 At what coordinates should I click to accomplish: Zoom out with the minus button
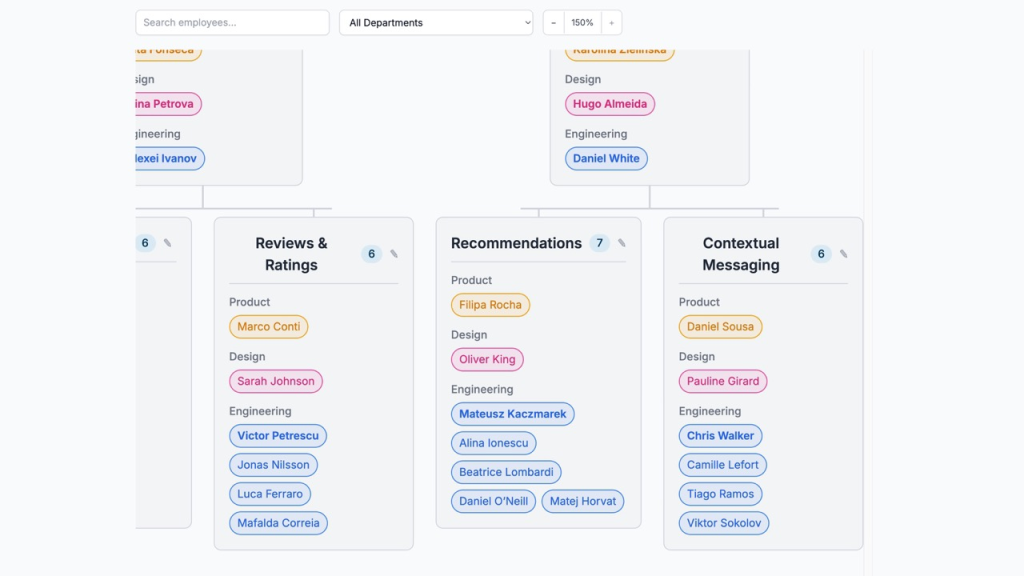click(553, 23)
